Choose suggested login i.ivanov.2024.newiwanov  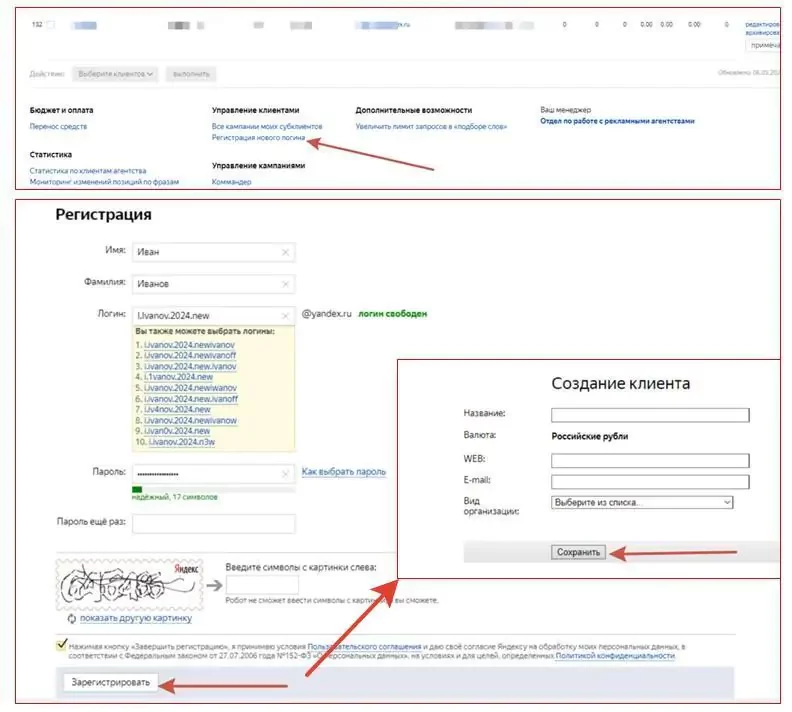[190, 388]
